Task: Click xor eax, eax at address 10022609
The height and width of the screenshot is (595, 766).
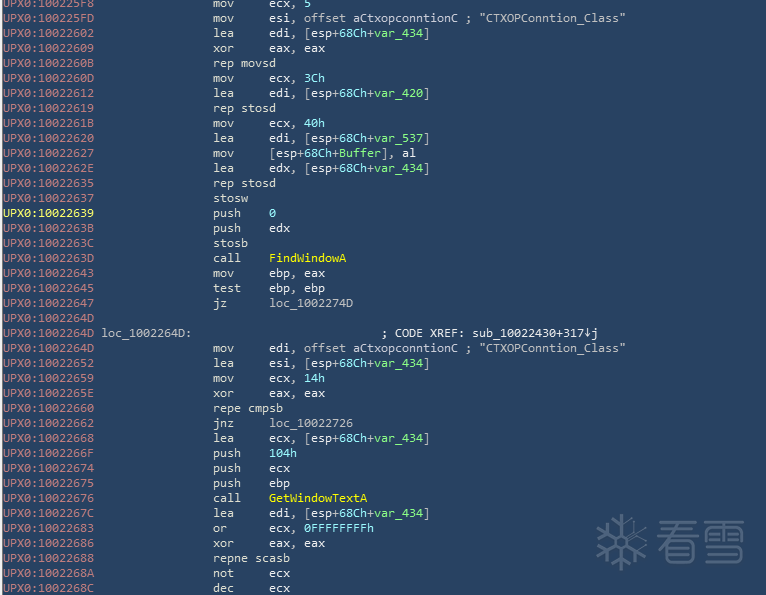Action: click(x=269, y=48)
